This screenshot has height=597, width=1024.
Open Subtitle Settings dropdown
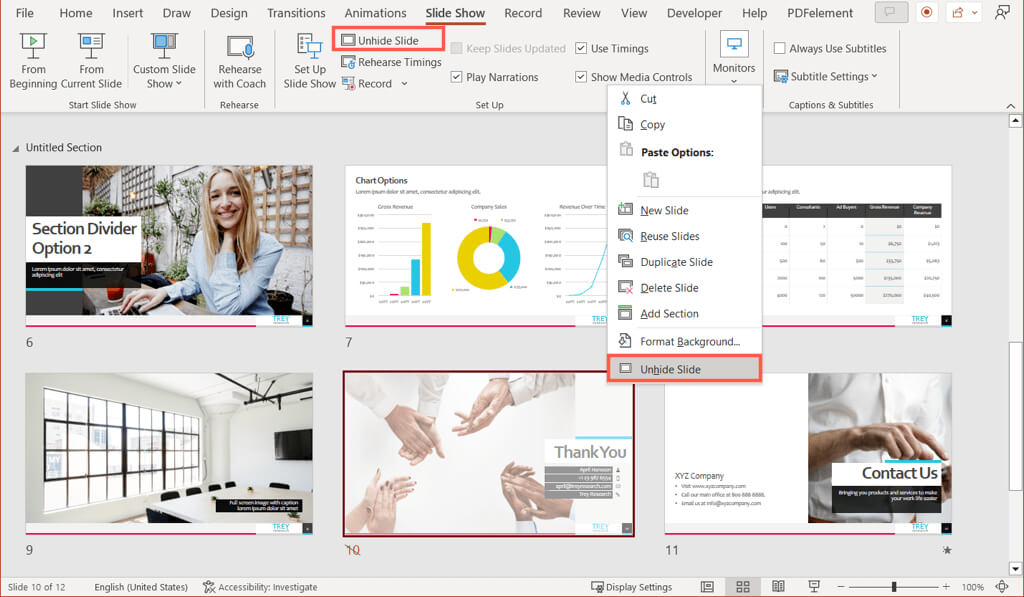826,76
